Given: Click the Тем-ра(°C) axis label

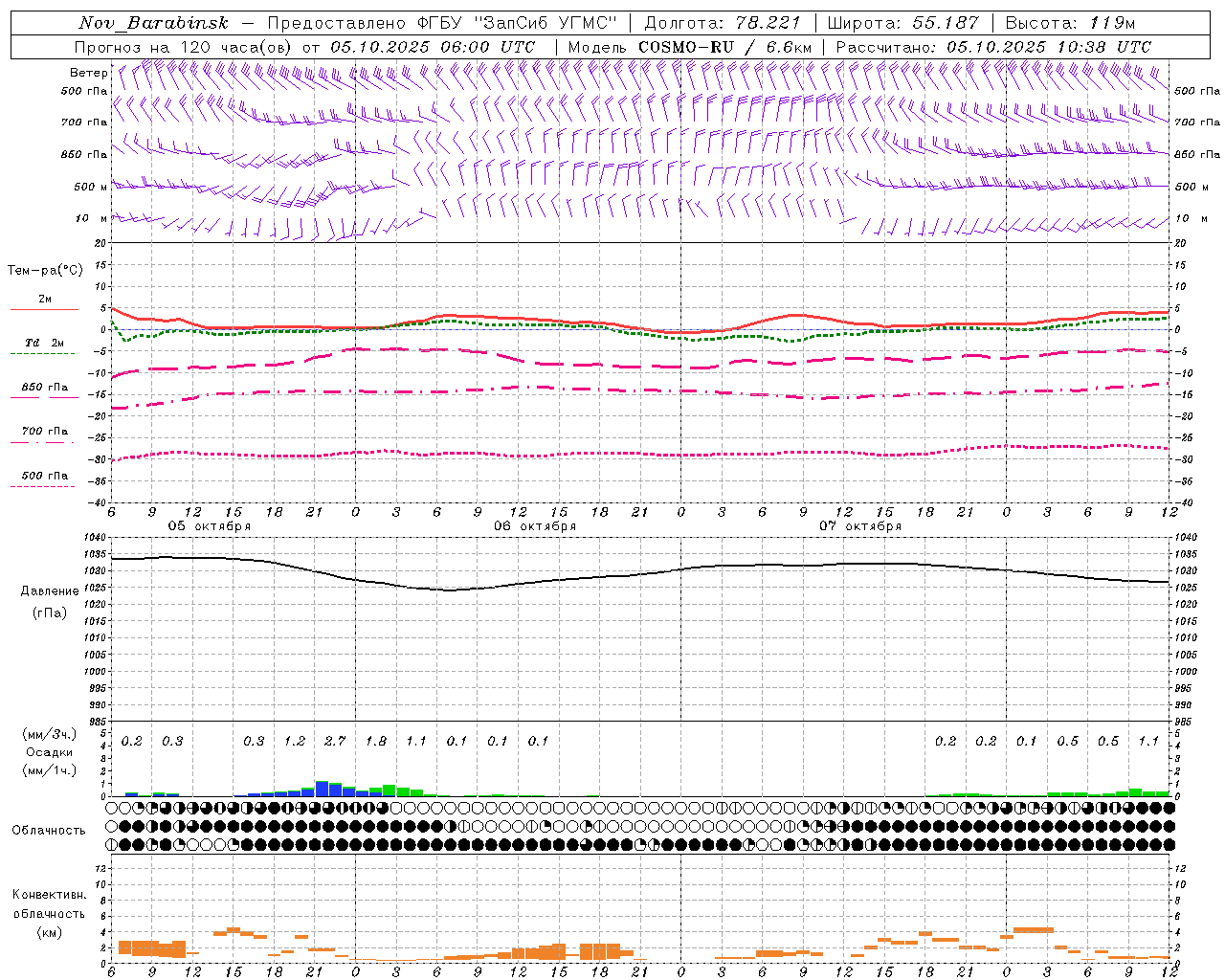Looking at the screenshot, I should click(45, 271).
